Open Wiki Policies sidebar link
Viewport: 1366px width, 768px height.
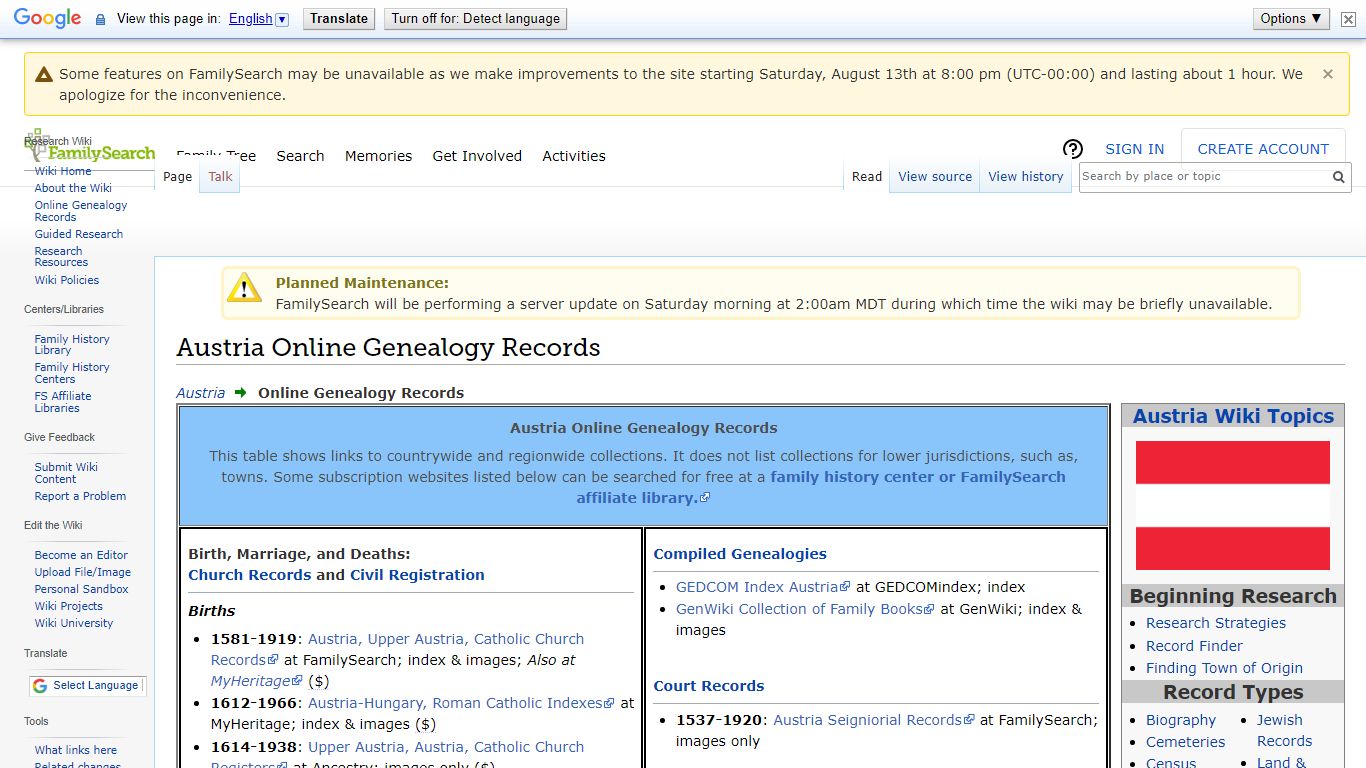point(67,280)
